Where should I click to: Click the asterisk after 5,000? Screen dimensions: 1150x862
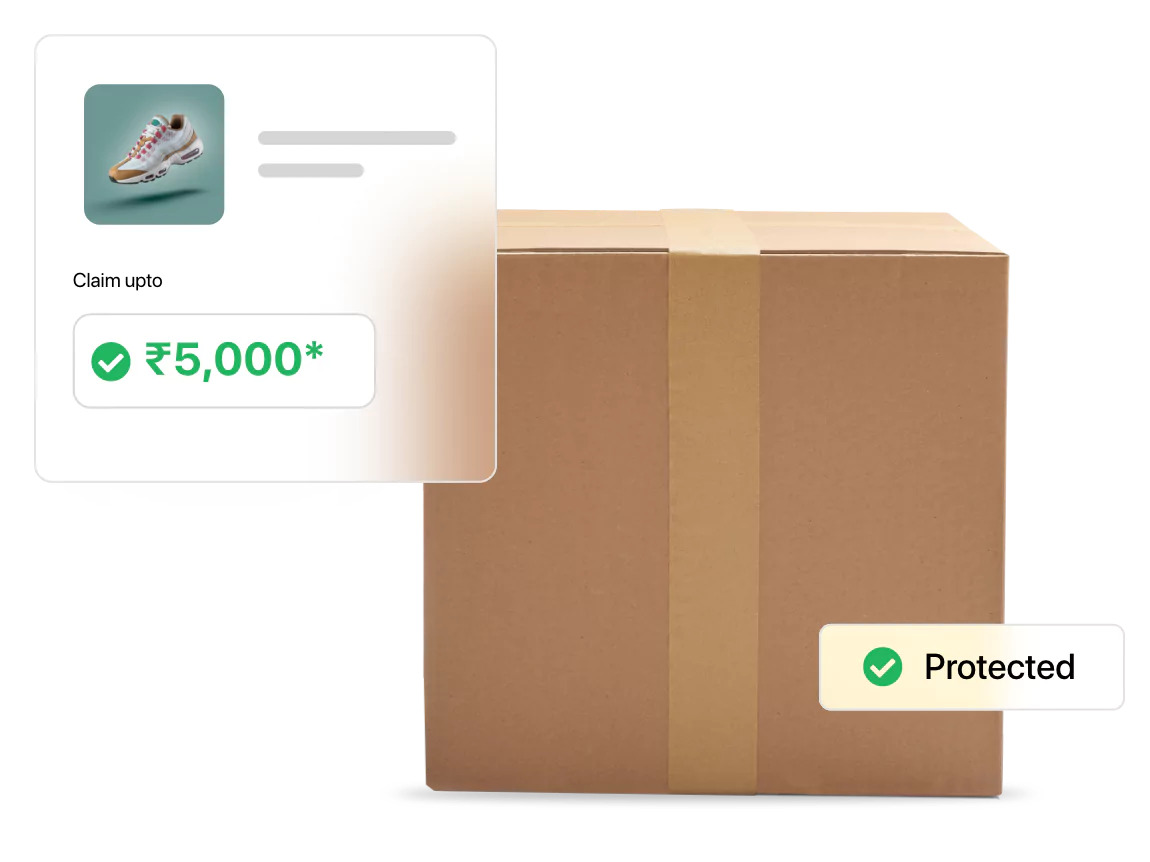(314, 351)
